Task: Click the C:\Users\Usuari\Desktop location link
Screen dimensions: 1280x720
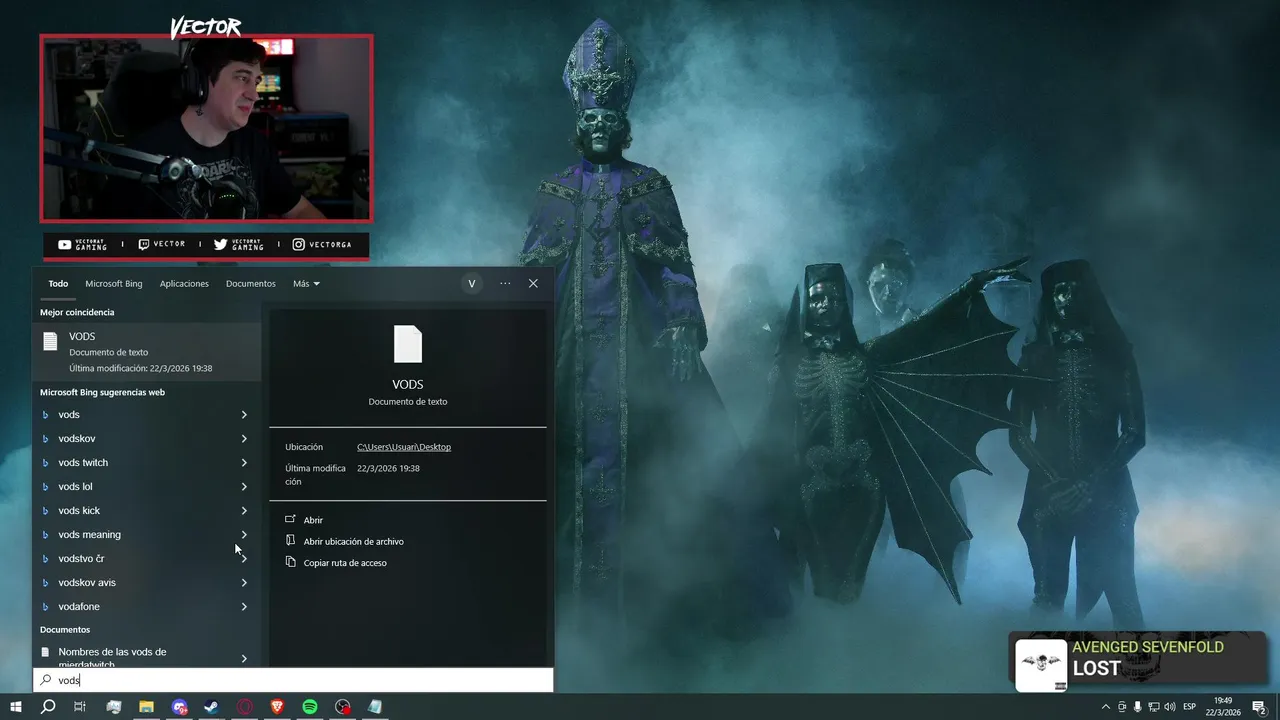Action: [x=404, y=447]
